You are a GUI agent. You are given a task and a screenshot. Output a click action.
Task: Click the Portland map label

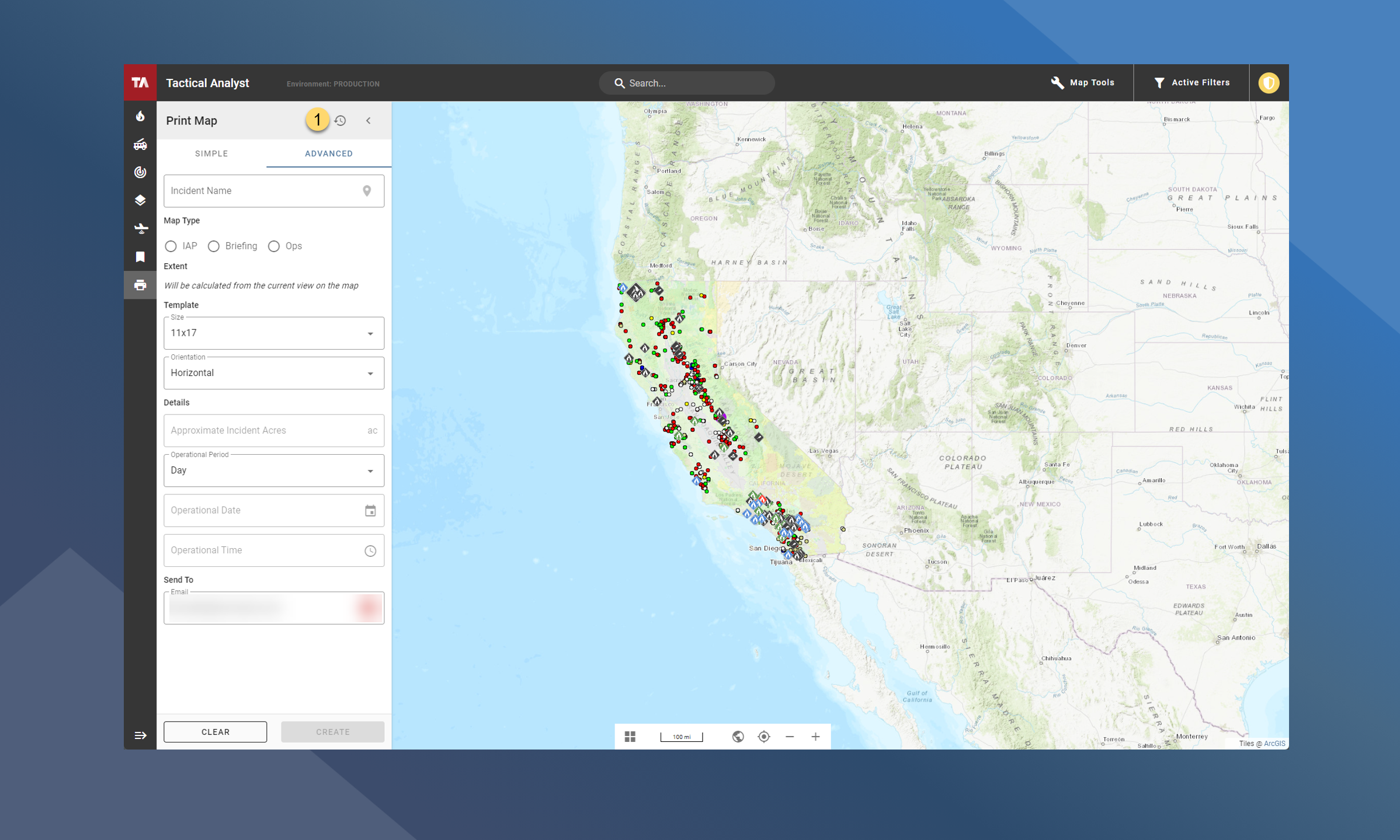click(669, 171)
